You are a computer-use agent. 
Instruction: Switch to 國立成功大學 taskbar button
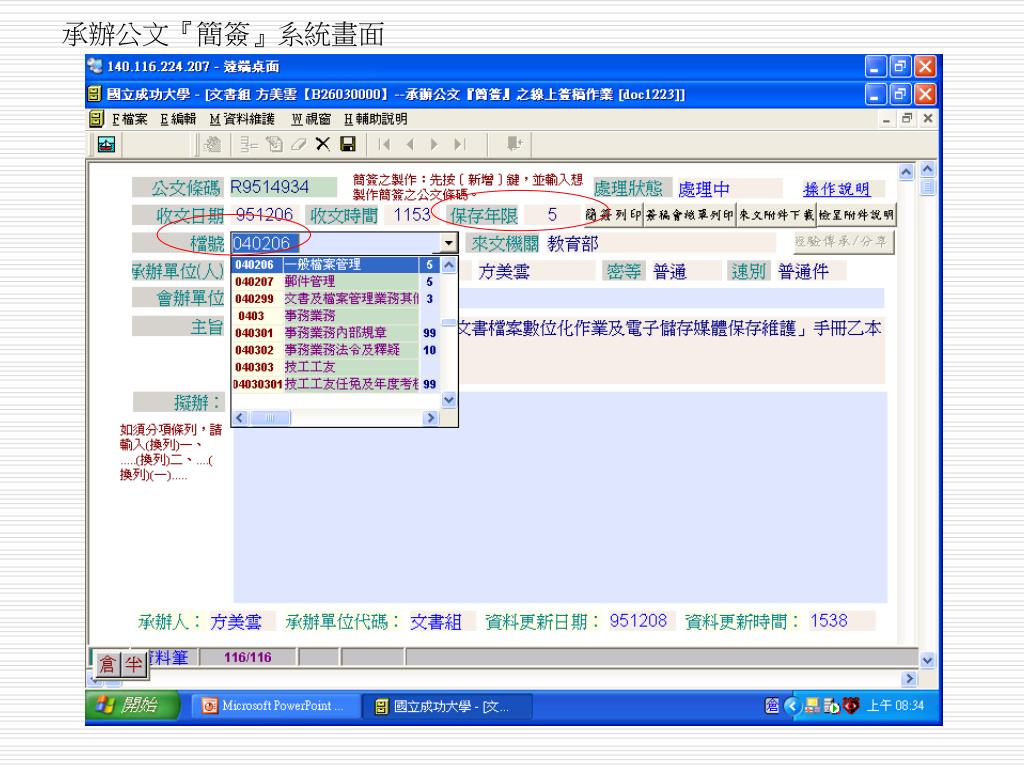pyautogui.click(x=447, y=706)
